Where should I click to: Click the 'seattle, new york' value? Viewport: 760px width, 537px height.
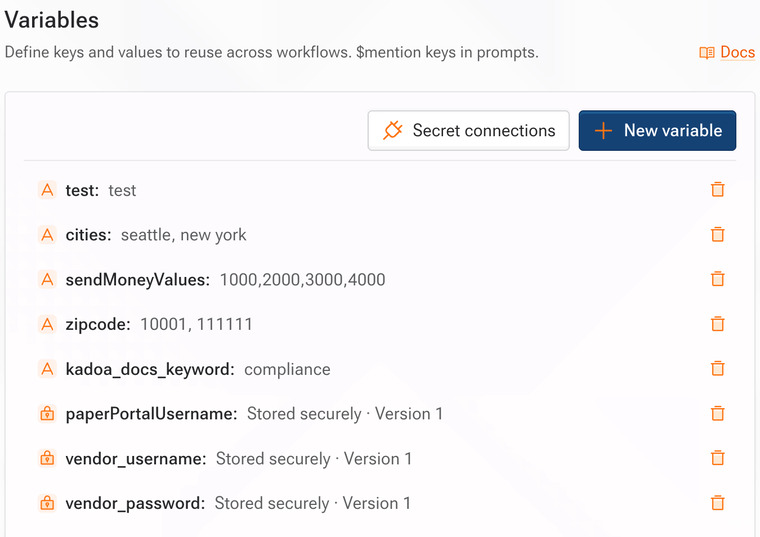click(x=183, y=235)
